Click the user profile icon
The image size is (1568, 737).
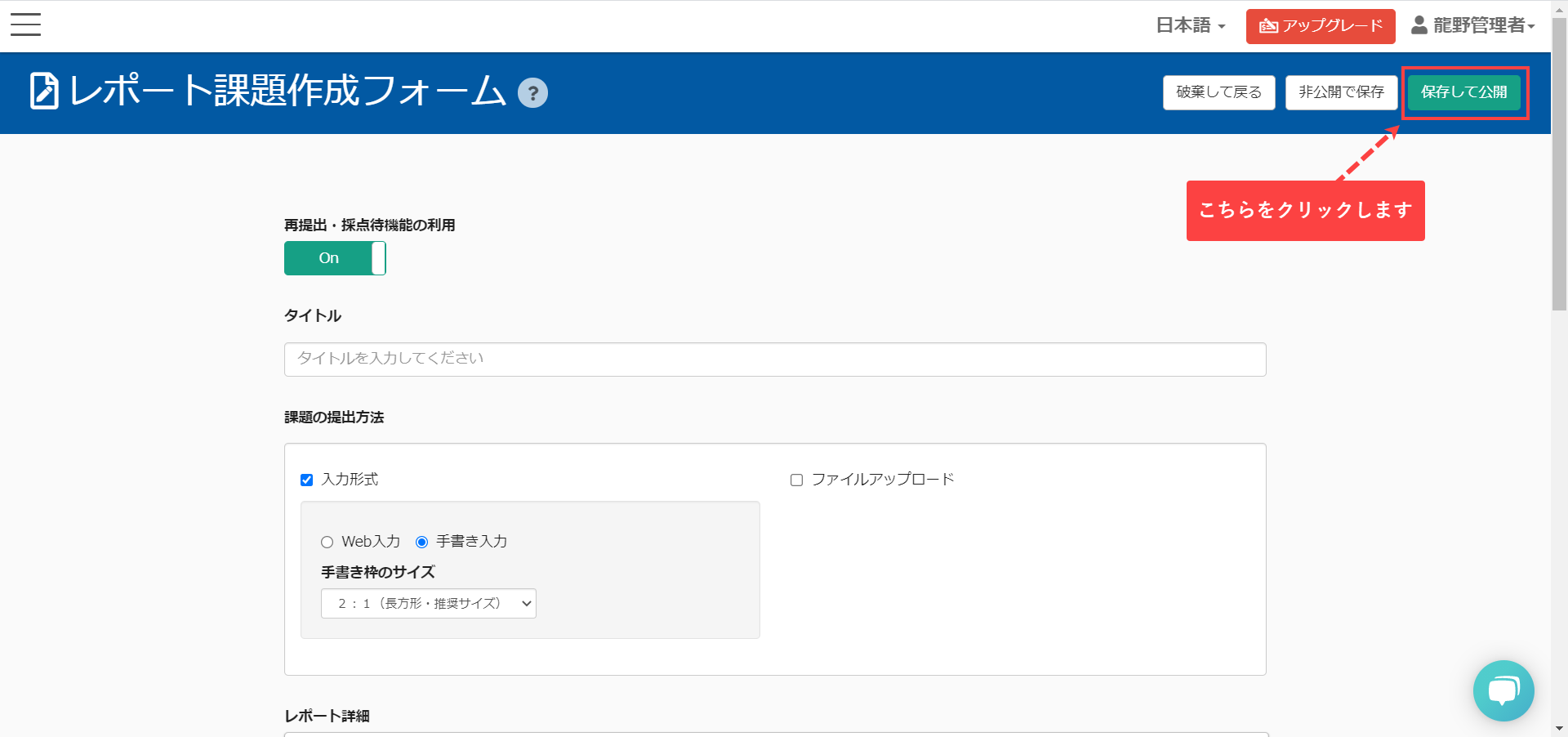[1419, 25]
